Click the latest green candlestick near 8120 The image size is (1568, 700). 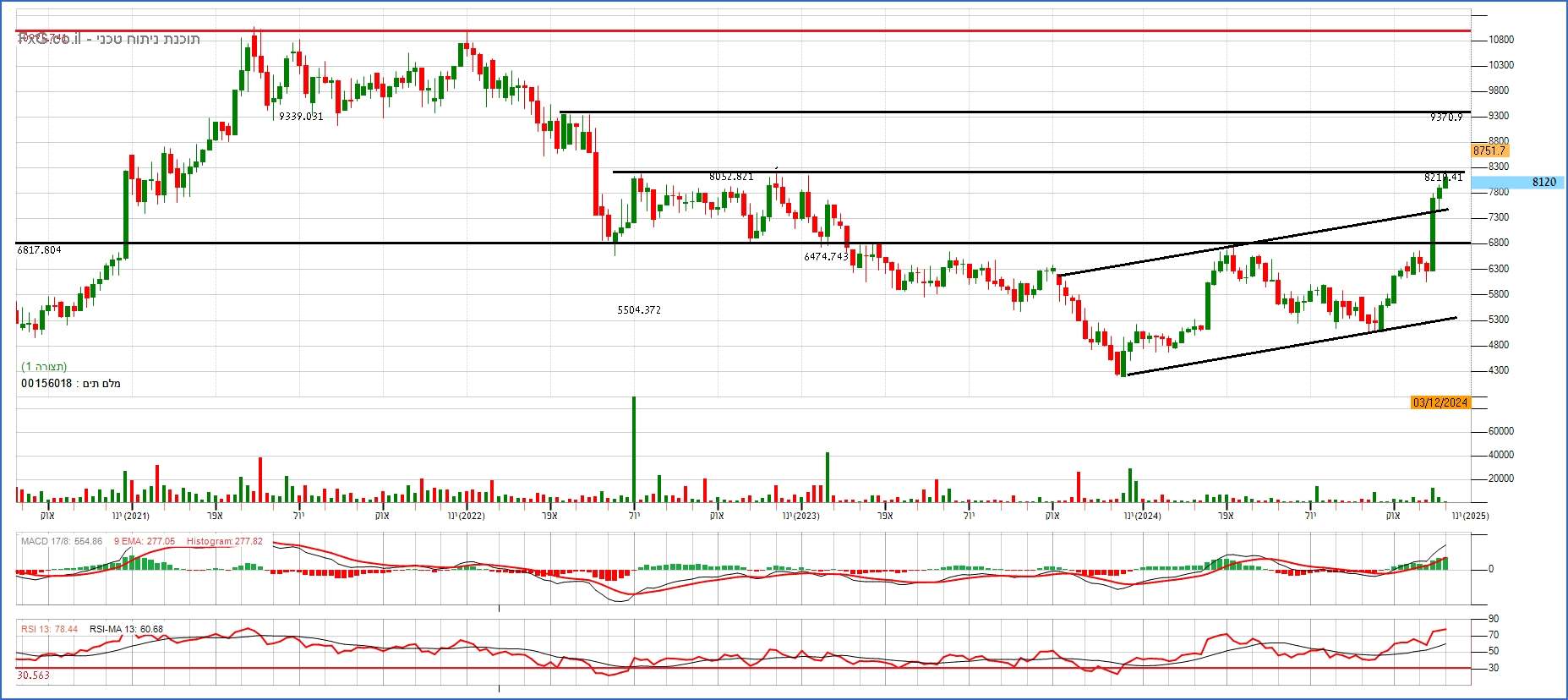tap(1446, 183)
